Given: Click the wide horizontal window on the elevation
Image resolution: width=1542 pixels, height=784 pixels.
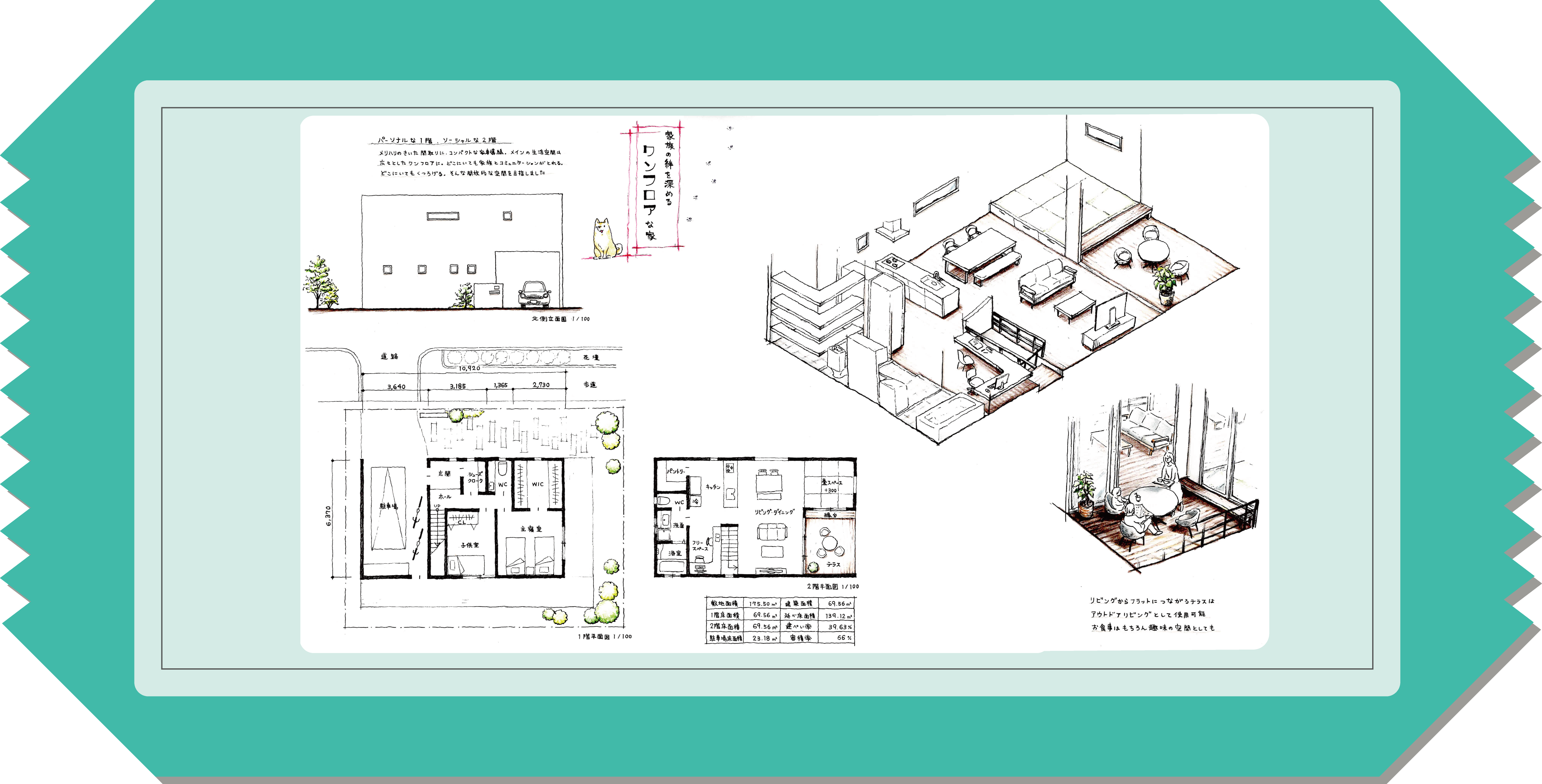Looking at the screenshot, I should click(443, 216).
